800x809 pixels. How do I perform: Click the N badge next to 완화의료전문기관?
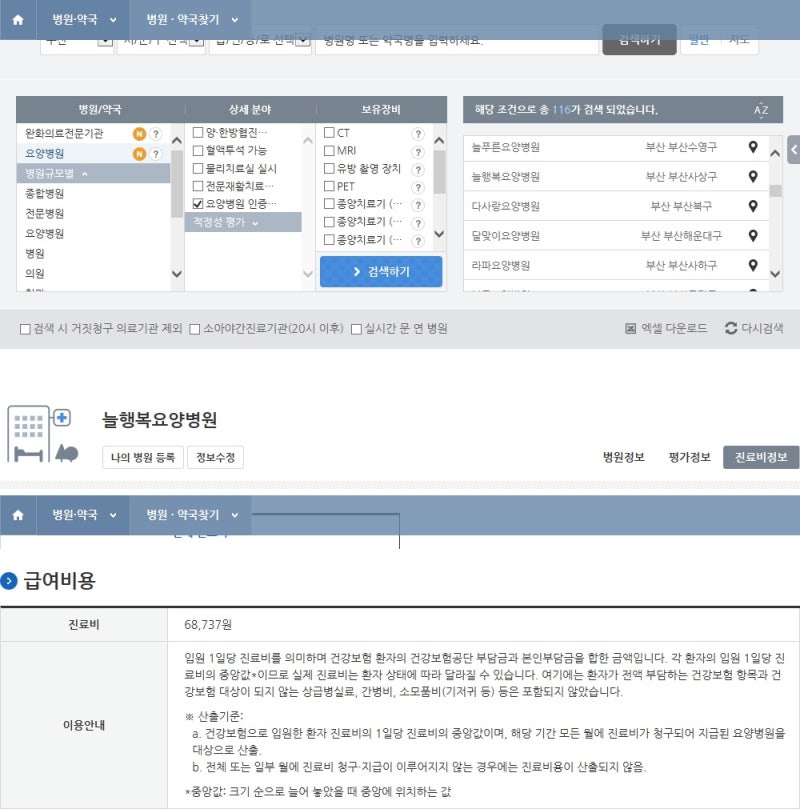(139, 134)
